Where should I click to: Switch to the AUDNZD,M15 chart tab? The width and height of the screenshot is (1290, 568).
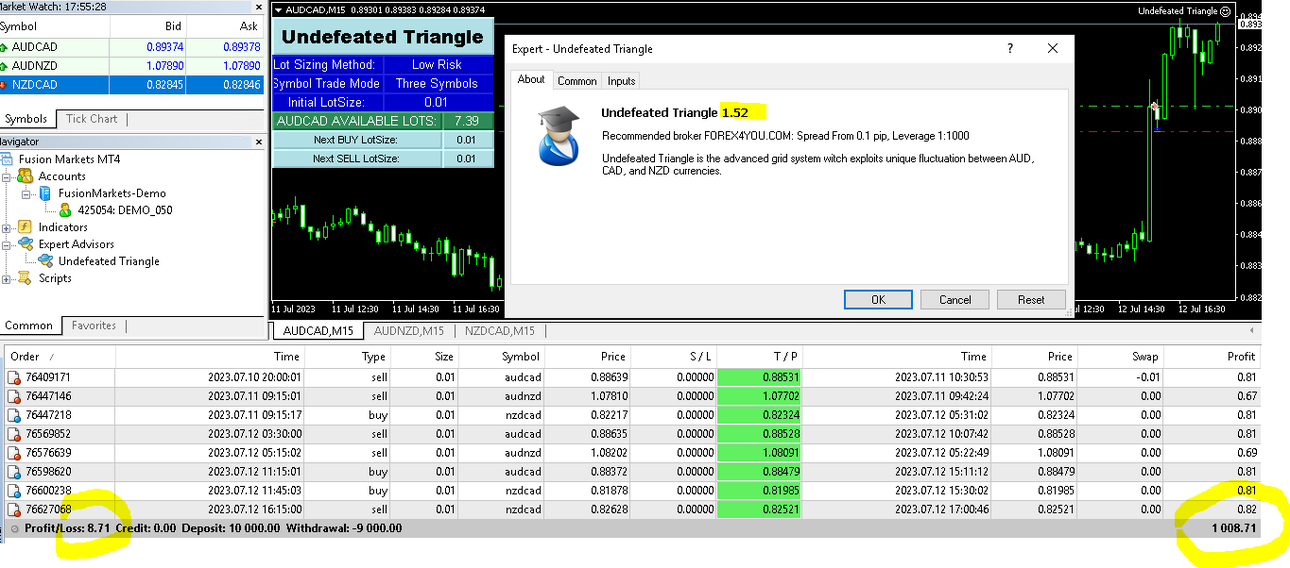[x=409, y=331]
